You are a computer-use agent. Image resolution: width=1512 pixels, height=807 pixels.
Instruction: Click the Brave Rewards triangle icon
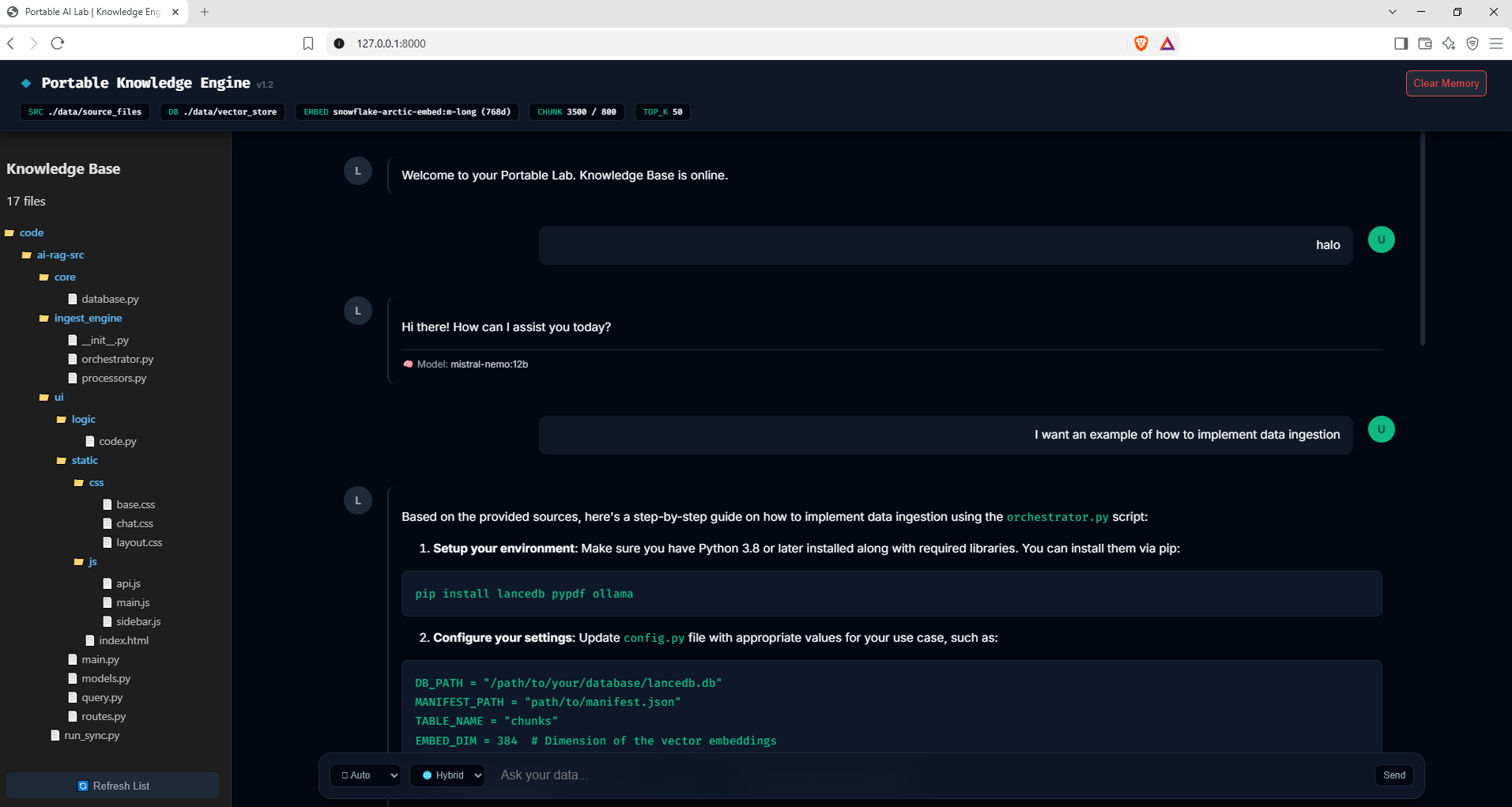coord(1167,43)
